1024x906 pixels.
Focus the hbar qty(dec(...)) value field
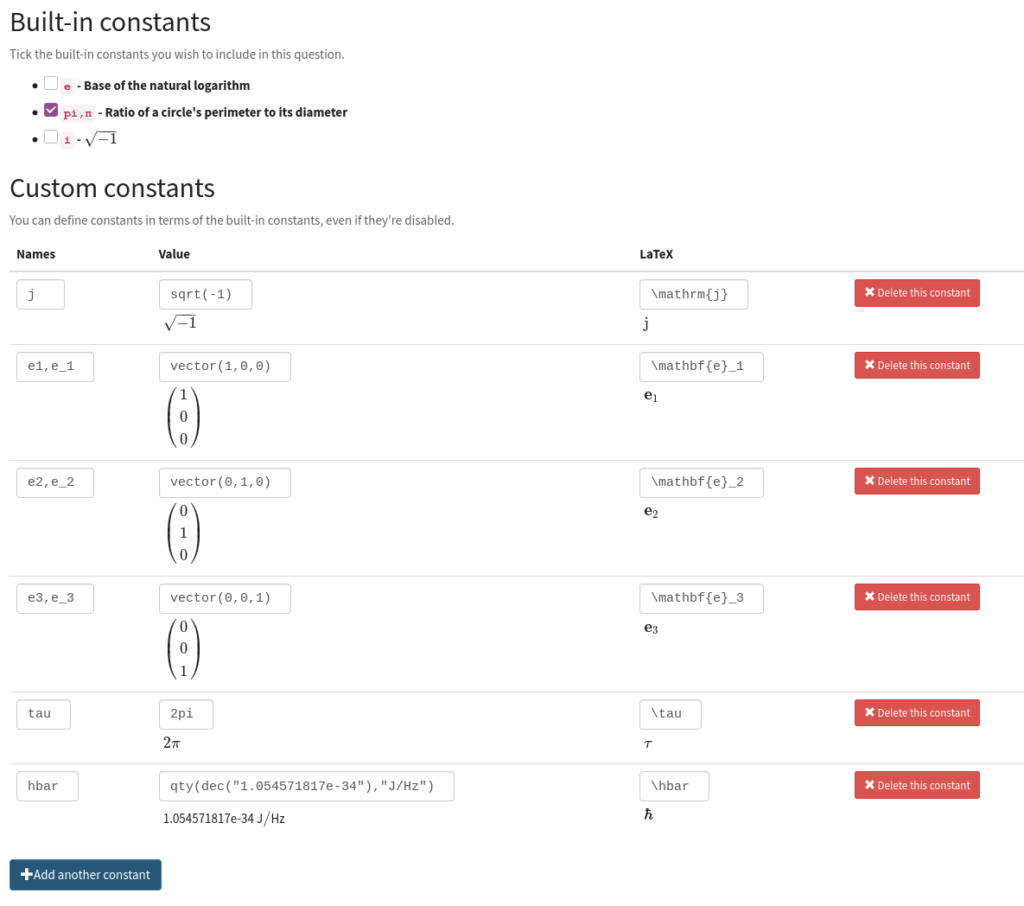tap(306, 786)
